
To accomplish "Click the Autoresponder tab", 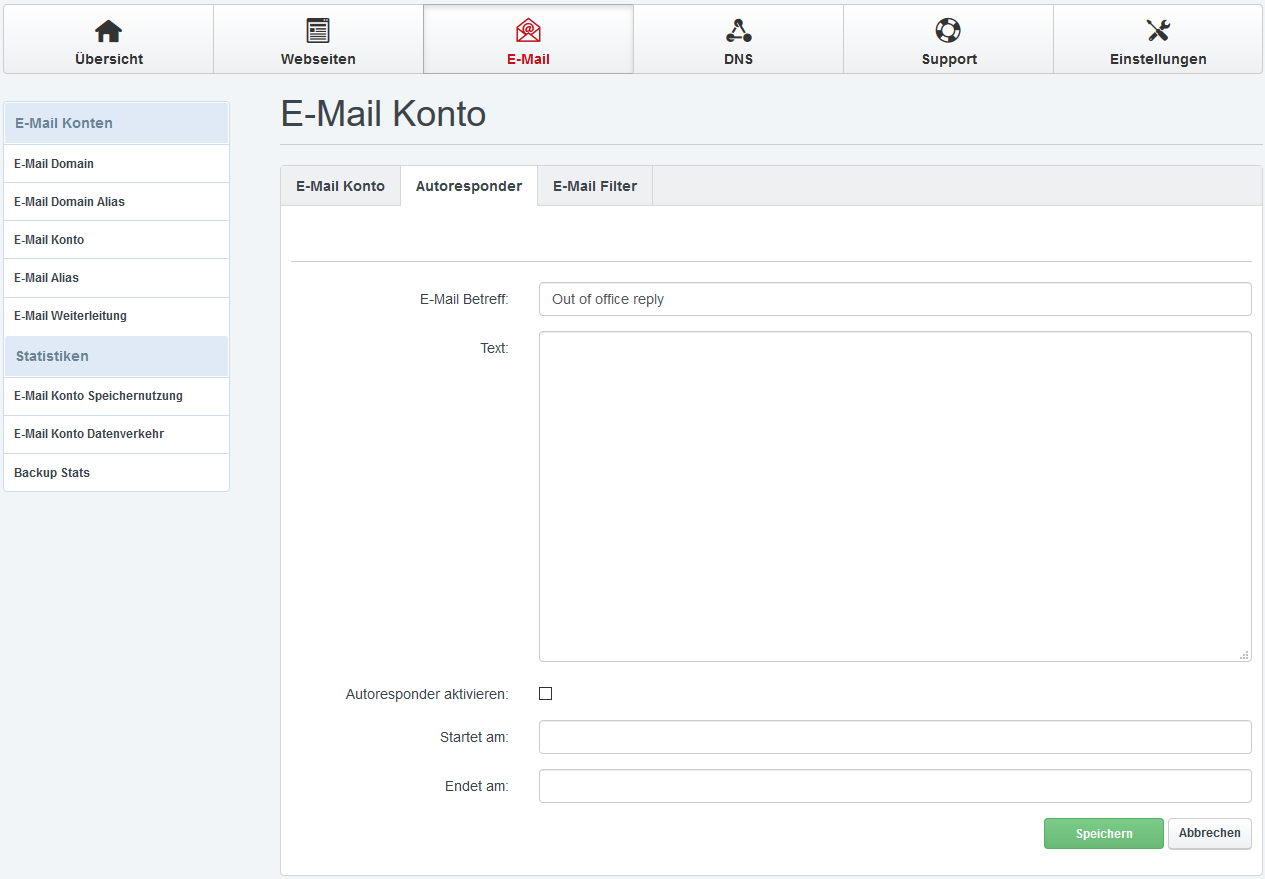I will pos(469,186).
